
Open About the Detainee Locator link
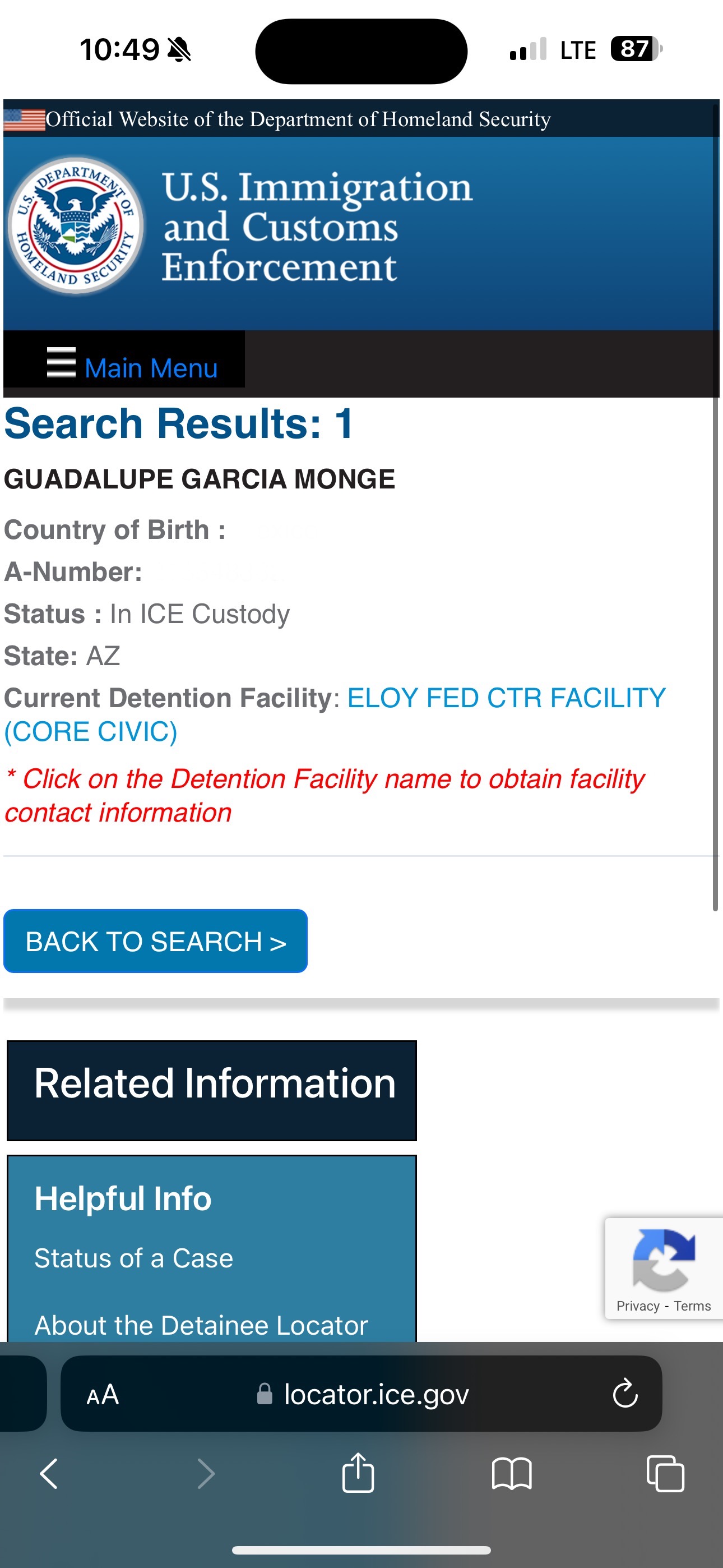tap(201, 1325)
